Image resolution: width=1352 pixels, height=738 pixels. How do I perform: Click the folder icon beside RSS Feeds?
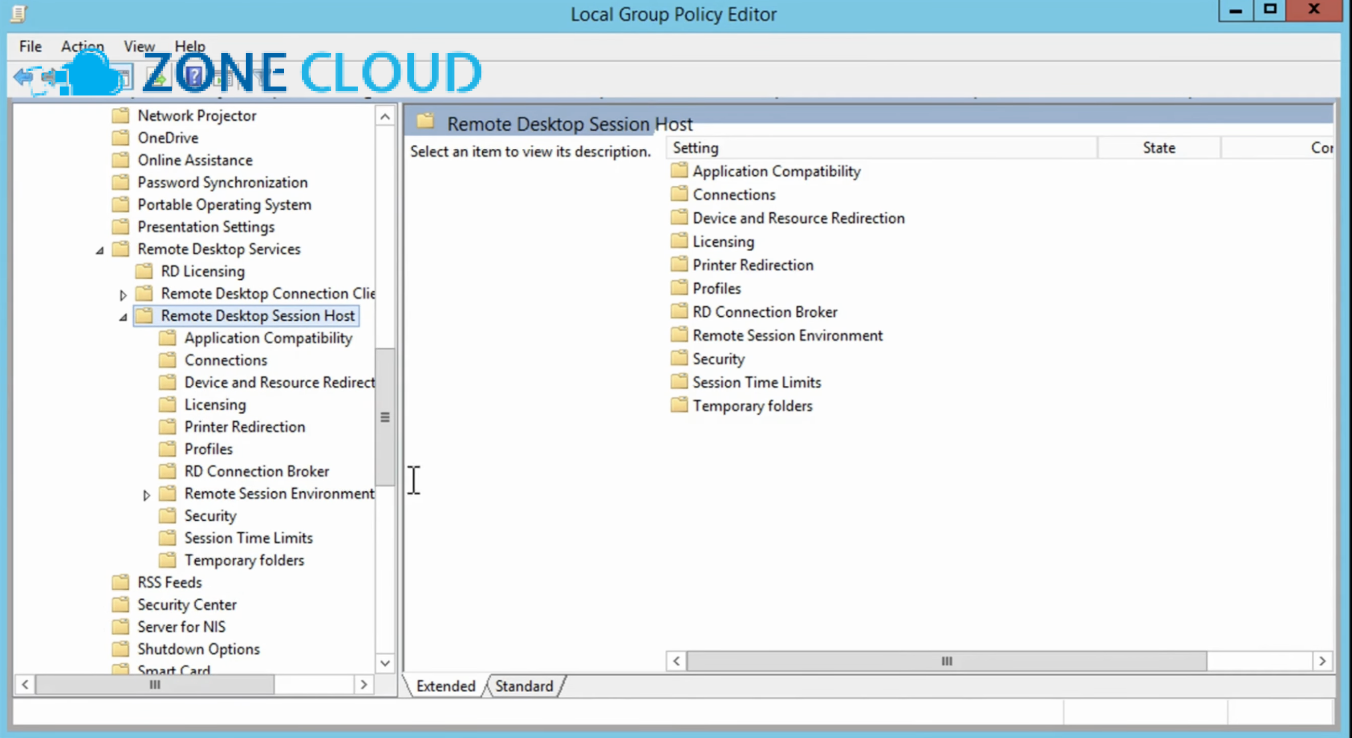pyautogui.click(x=121, y=582)
